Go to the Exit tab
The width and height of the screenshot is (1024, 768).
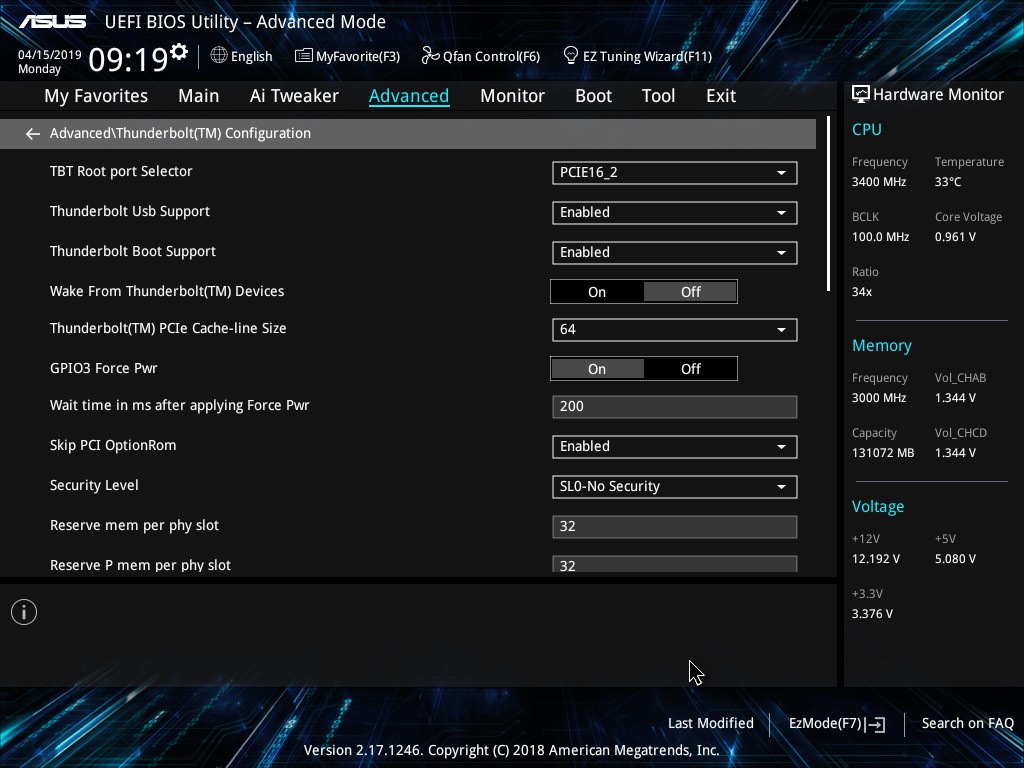721,96
